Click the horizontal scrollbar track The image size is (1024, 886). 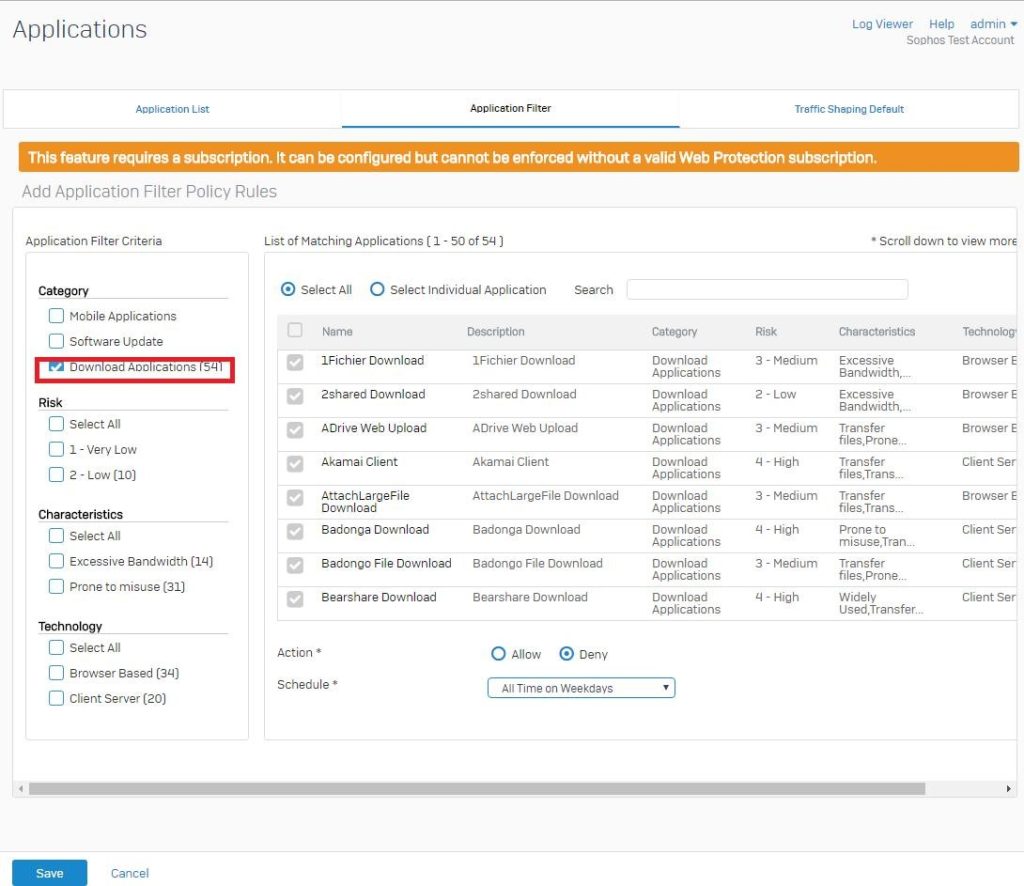pos(500,789)
